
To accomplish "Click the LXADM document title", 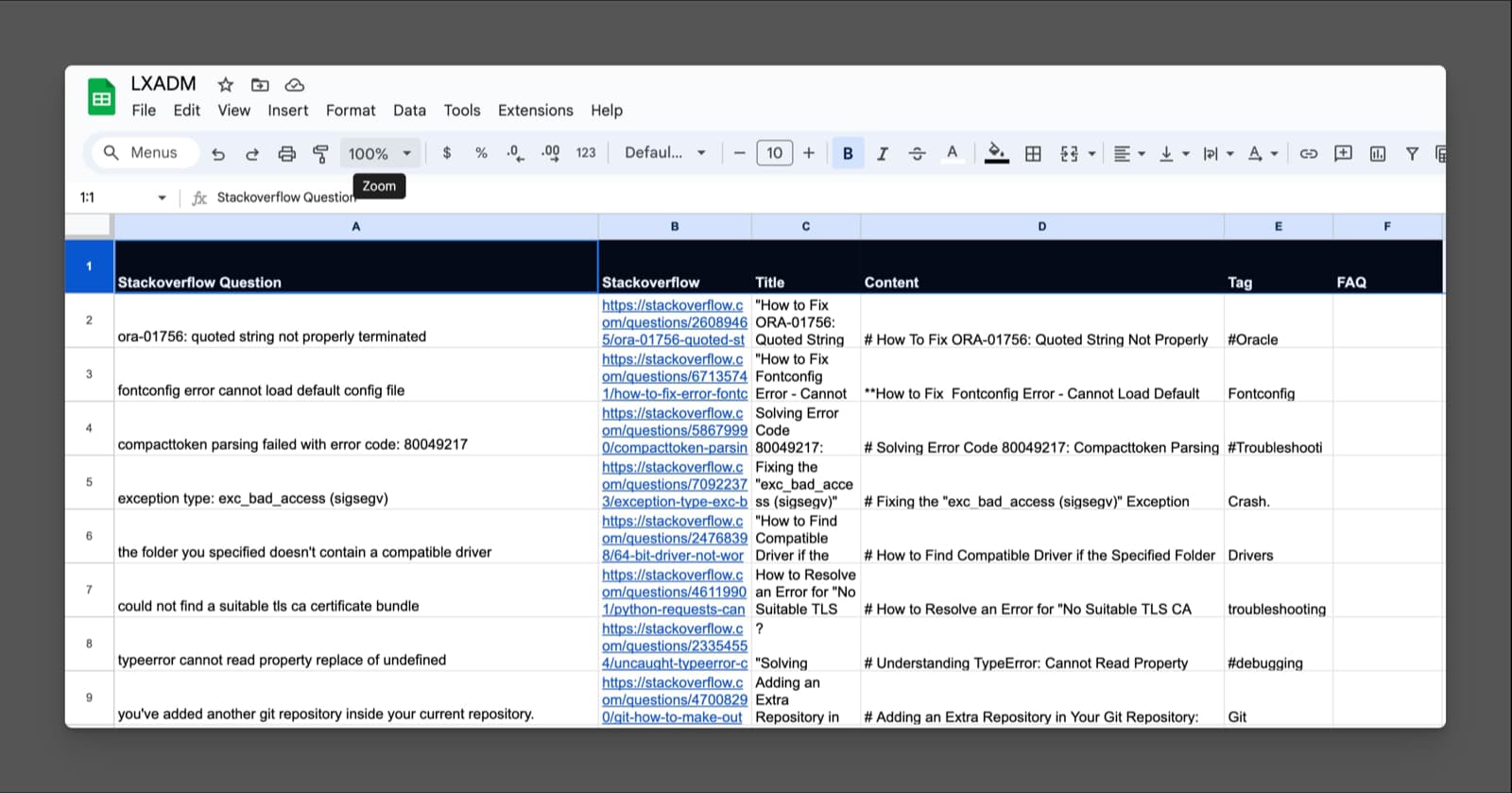I will 163,83.
